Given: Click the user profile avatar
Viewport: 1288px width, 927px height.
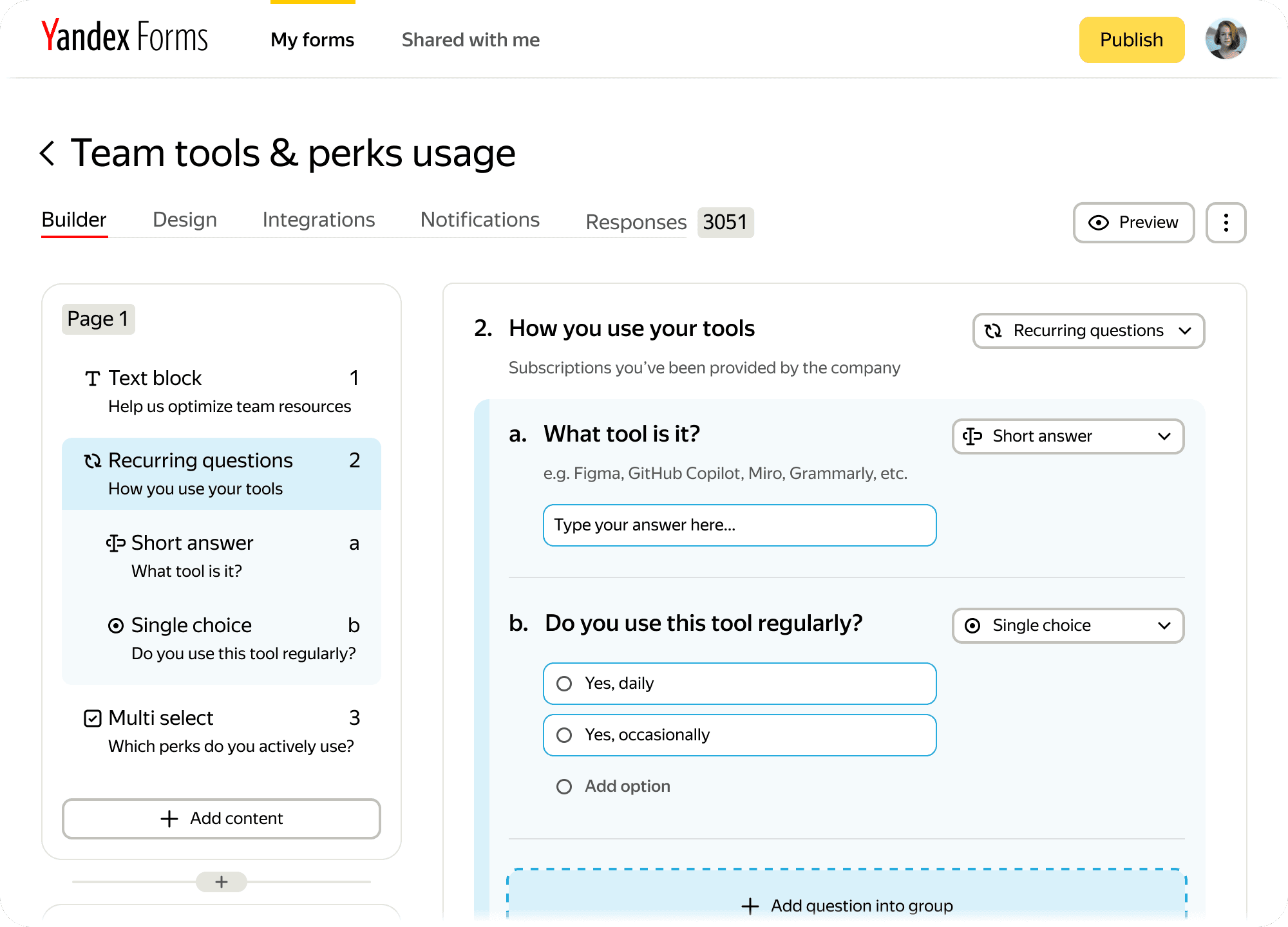Looking at the screenshot, I should tap(1226, 39).
